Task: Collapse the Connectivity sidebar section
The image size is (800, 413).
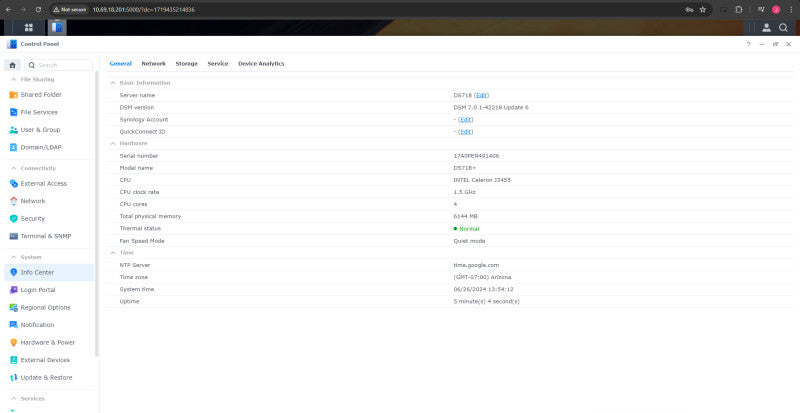Action: pyautogui.click(x=14, y=168)
